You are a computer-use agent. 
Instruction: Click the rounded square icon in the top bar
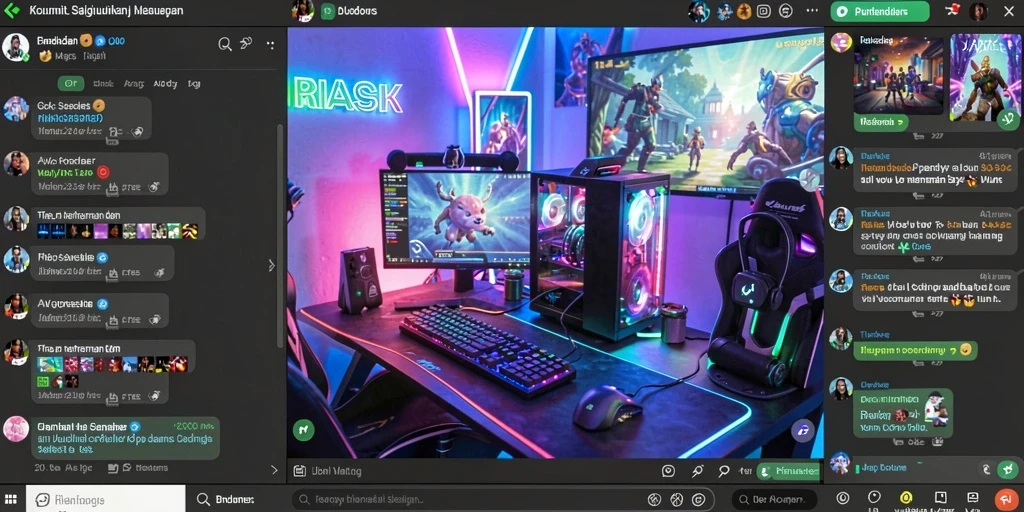(x=764, y=11)
